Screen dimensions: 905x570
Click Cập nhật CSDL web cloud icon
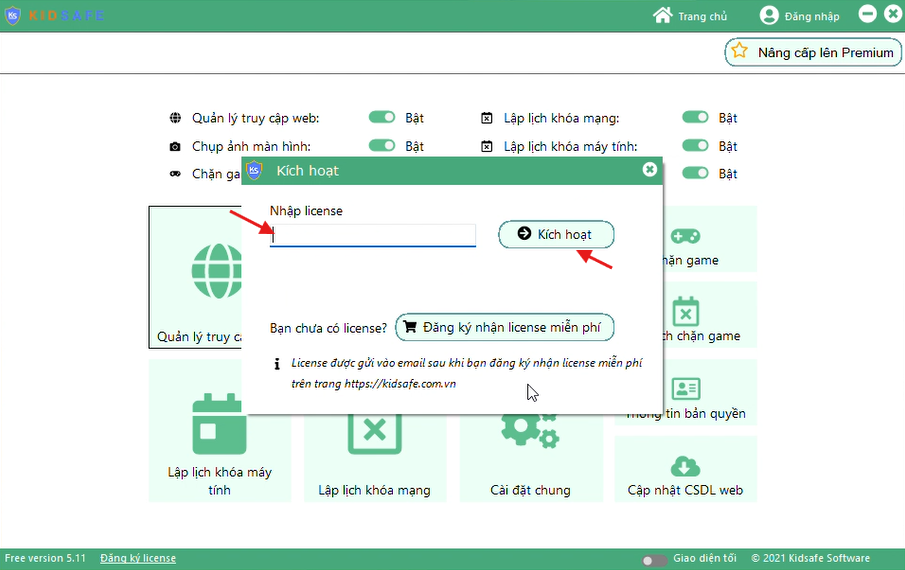685,466
